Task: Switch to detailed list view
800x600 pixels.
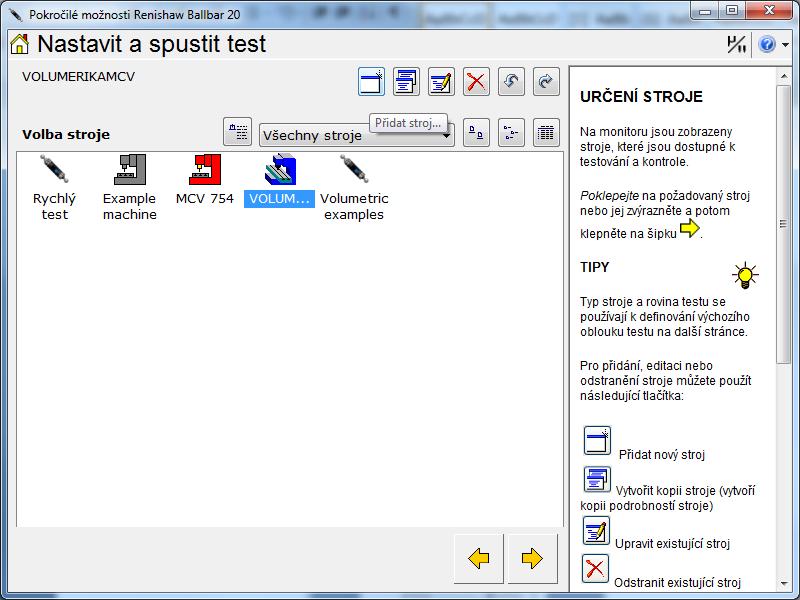Action: coord(546,133)
